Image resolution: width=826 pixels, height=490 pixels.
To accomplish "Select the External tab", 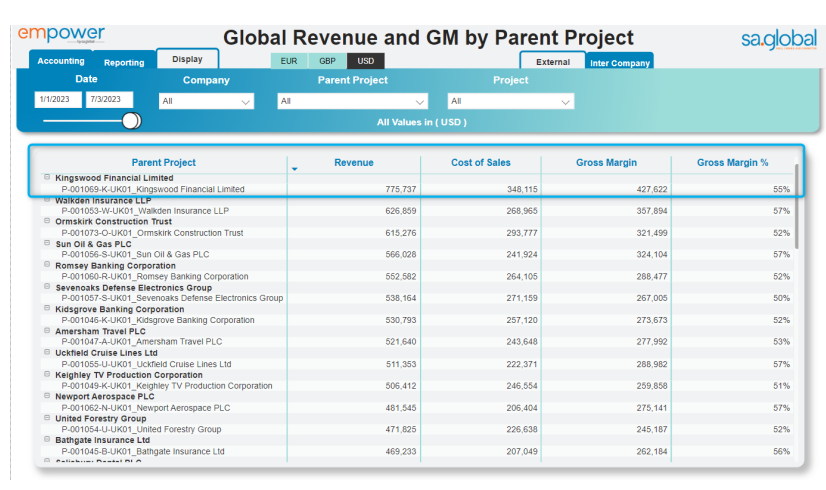I will (553, 62).
